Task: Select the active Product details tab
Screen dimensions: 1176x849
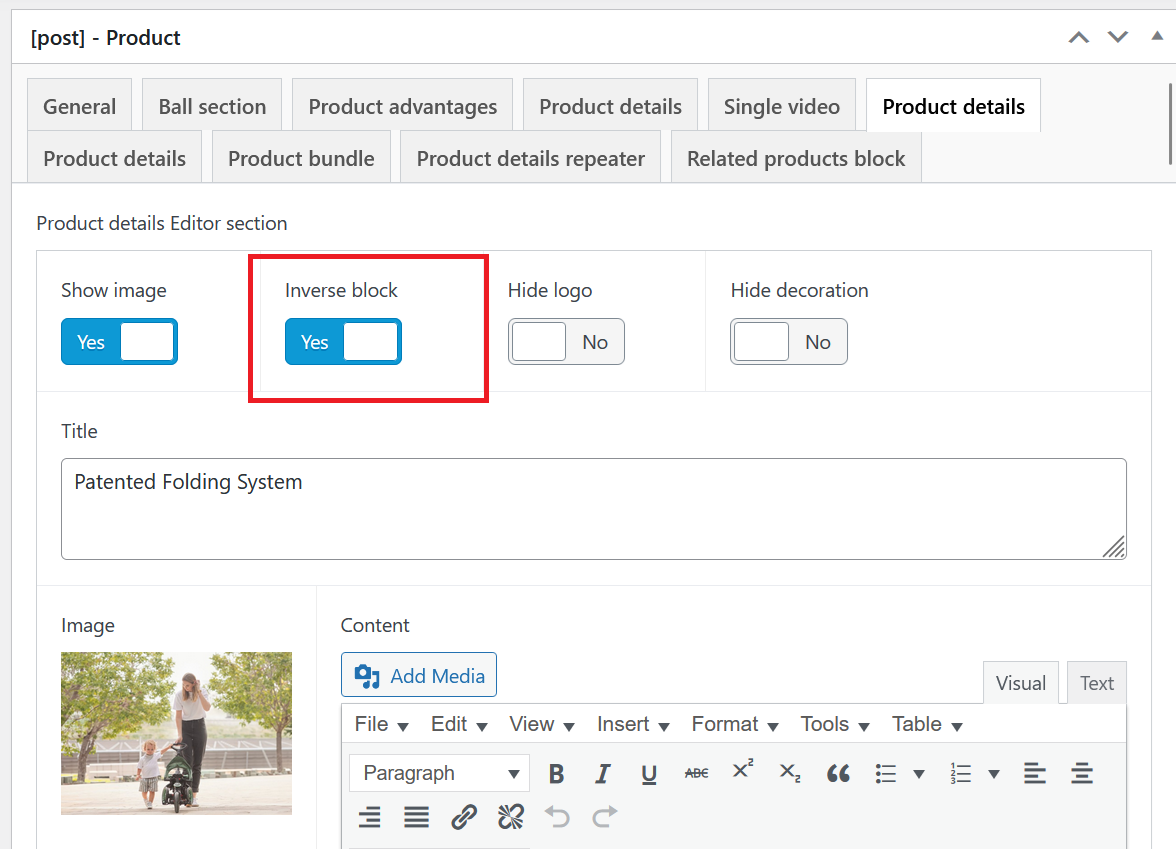Action: (953, 106)
